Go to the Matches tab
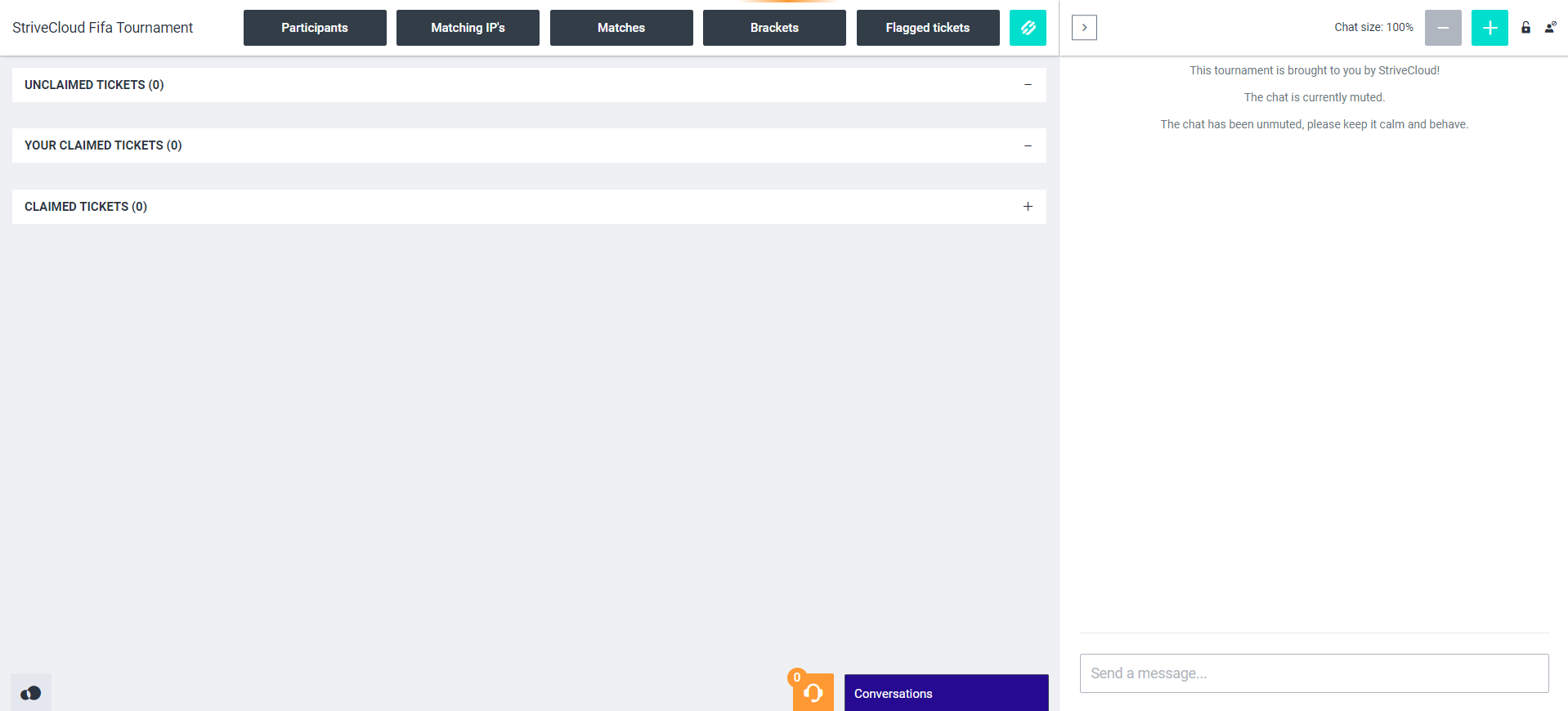The height and width of the screenshot is (711, 1568). 621,28
